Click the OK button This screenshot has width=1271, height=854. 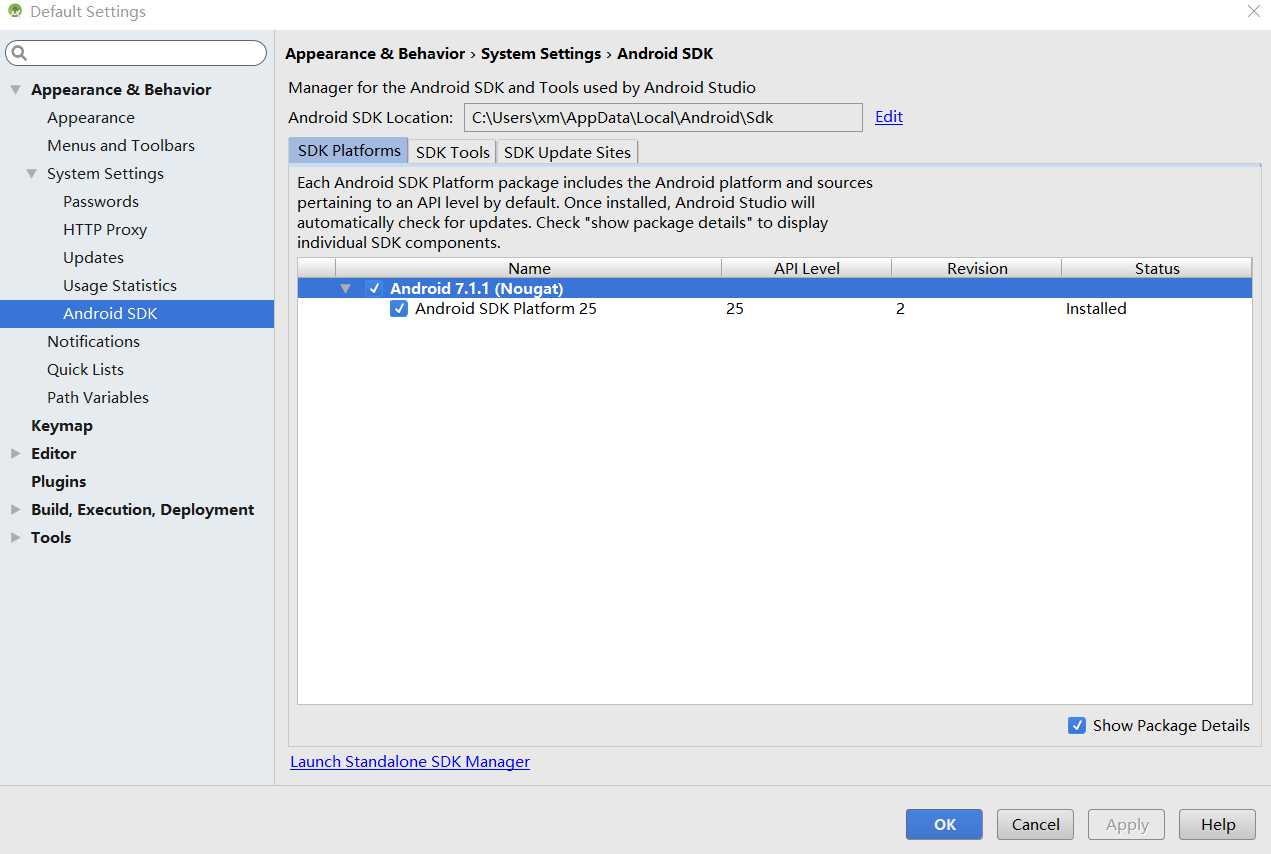pyautogui.click(x=944, y=825)
